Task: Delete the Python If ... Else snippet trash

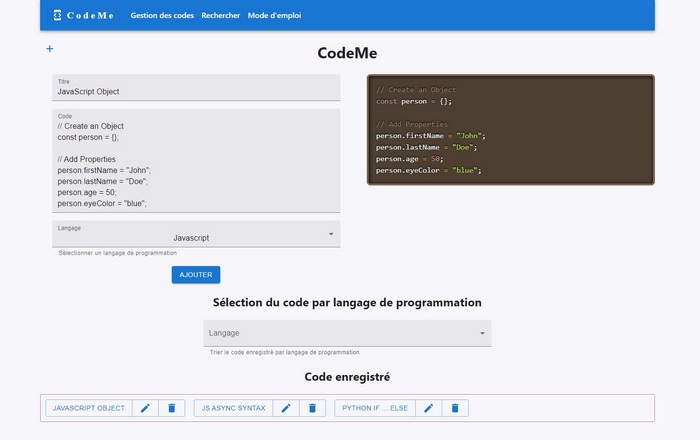Action: point(454,408)
